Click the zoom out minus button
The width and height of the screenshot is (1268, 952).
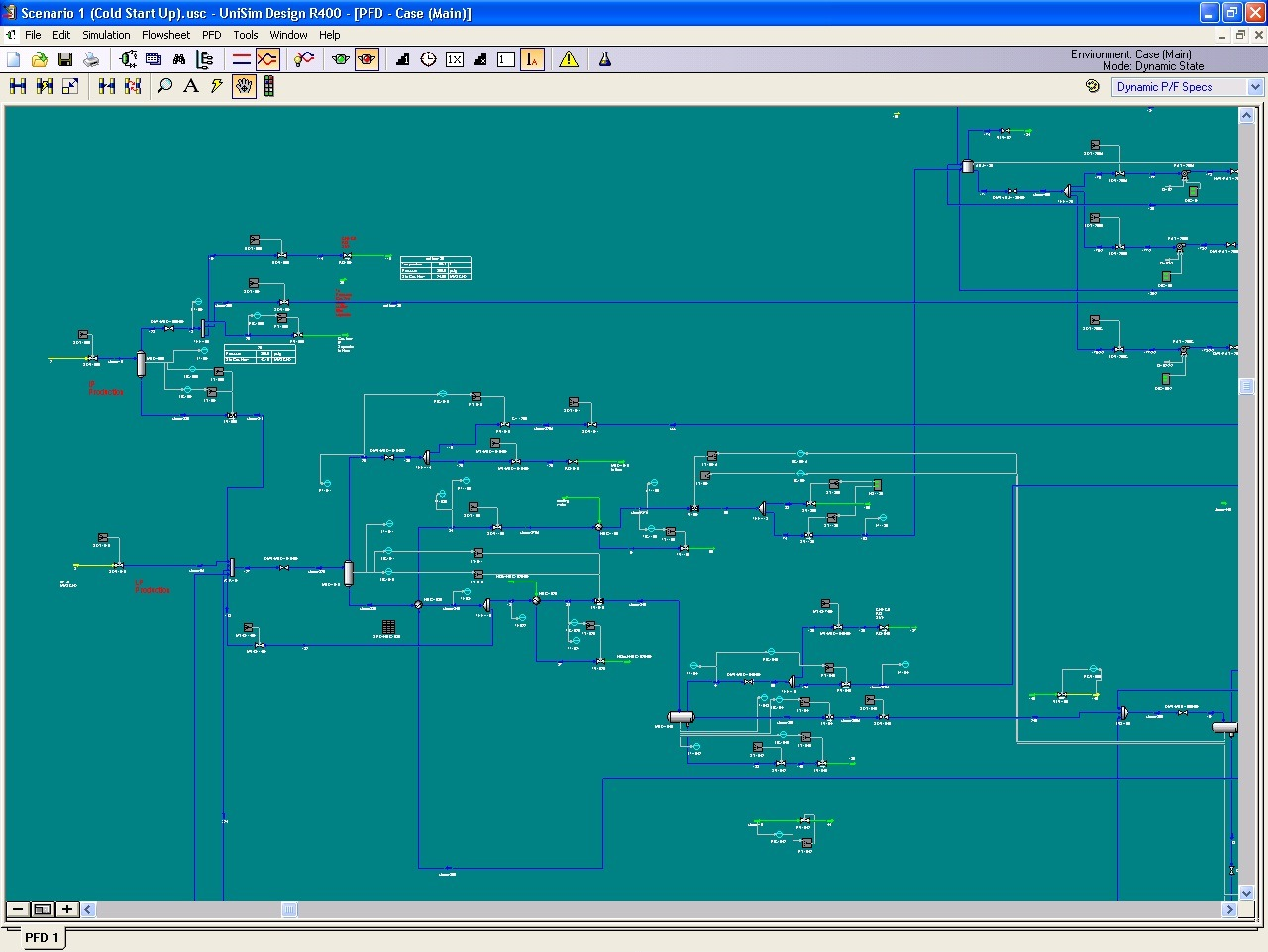tap(18, 909)
